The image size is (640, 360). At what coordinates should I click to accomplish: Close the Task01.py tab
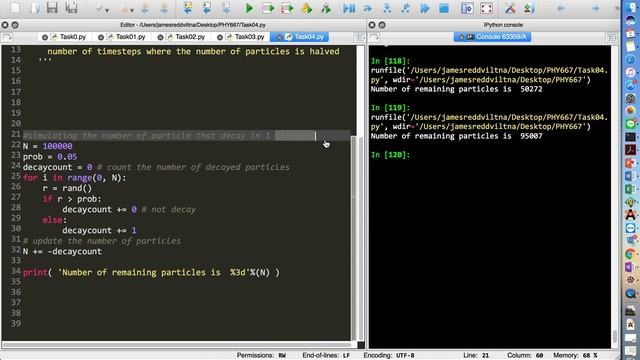coord(101,37)
